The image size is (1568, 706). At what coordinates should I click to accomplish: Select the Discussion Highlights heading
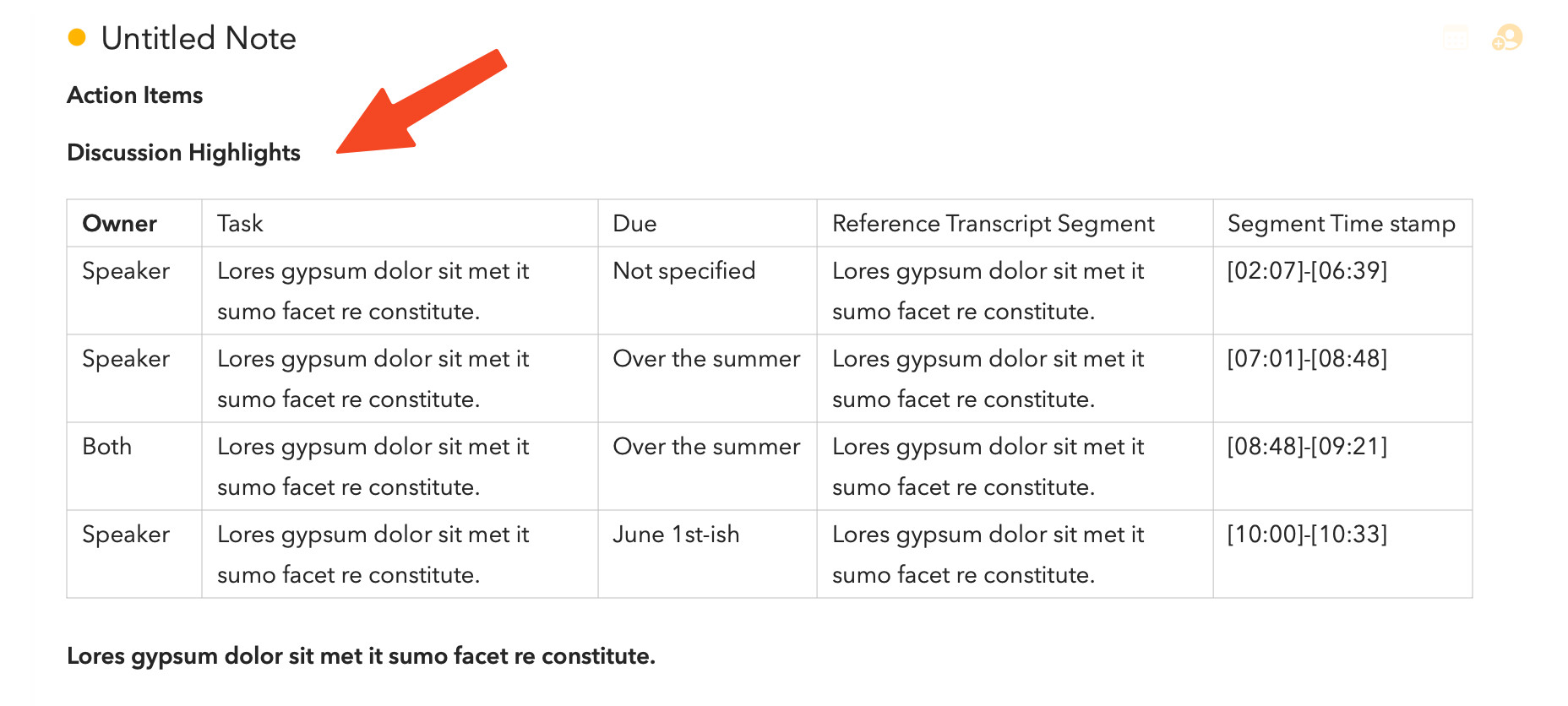pos(183,153)
